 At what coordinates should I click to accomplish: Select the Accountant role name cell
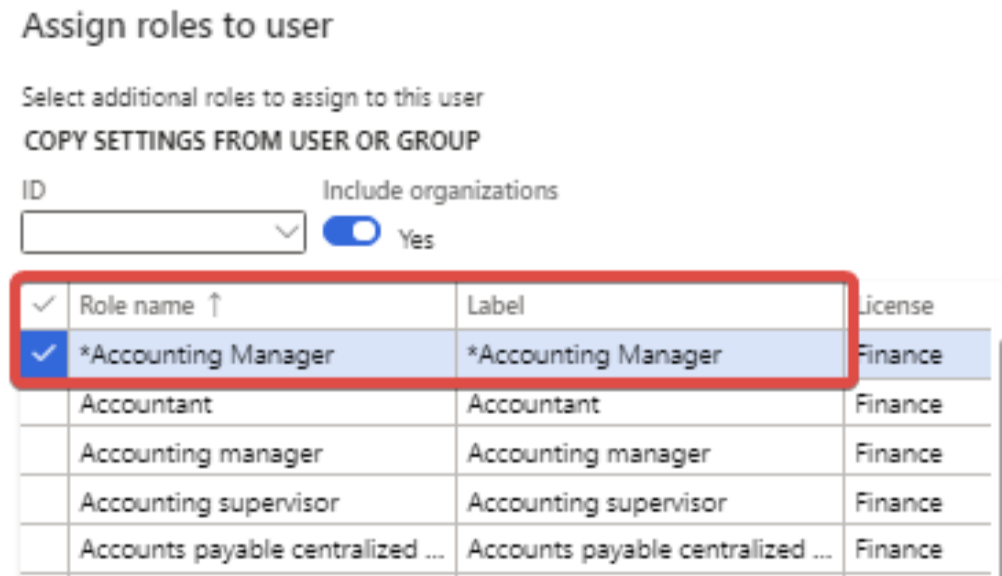[146, 404]
